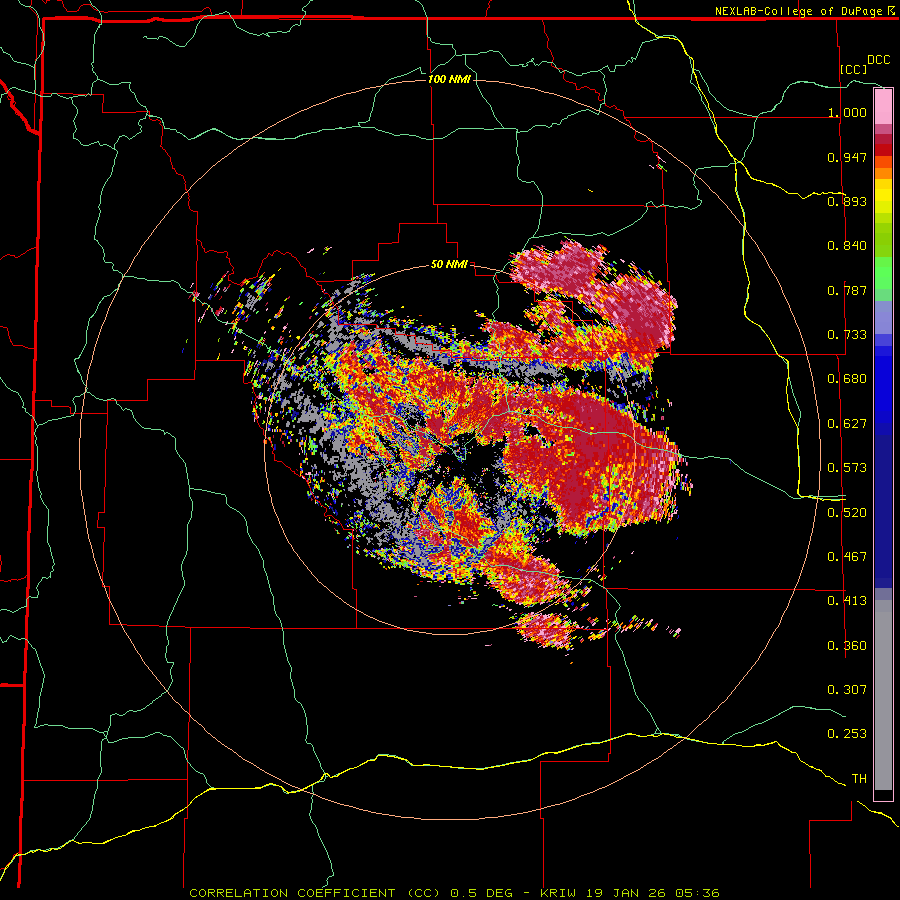Click the 100 NMI range ring label

[449, 79]
